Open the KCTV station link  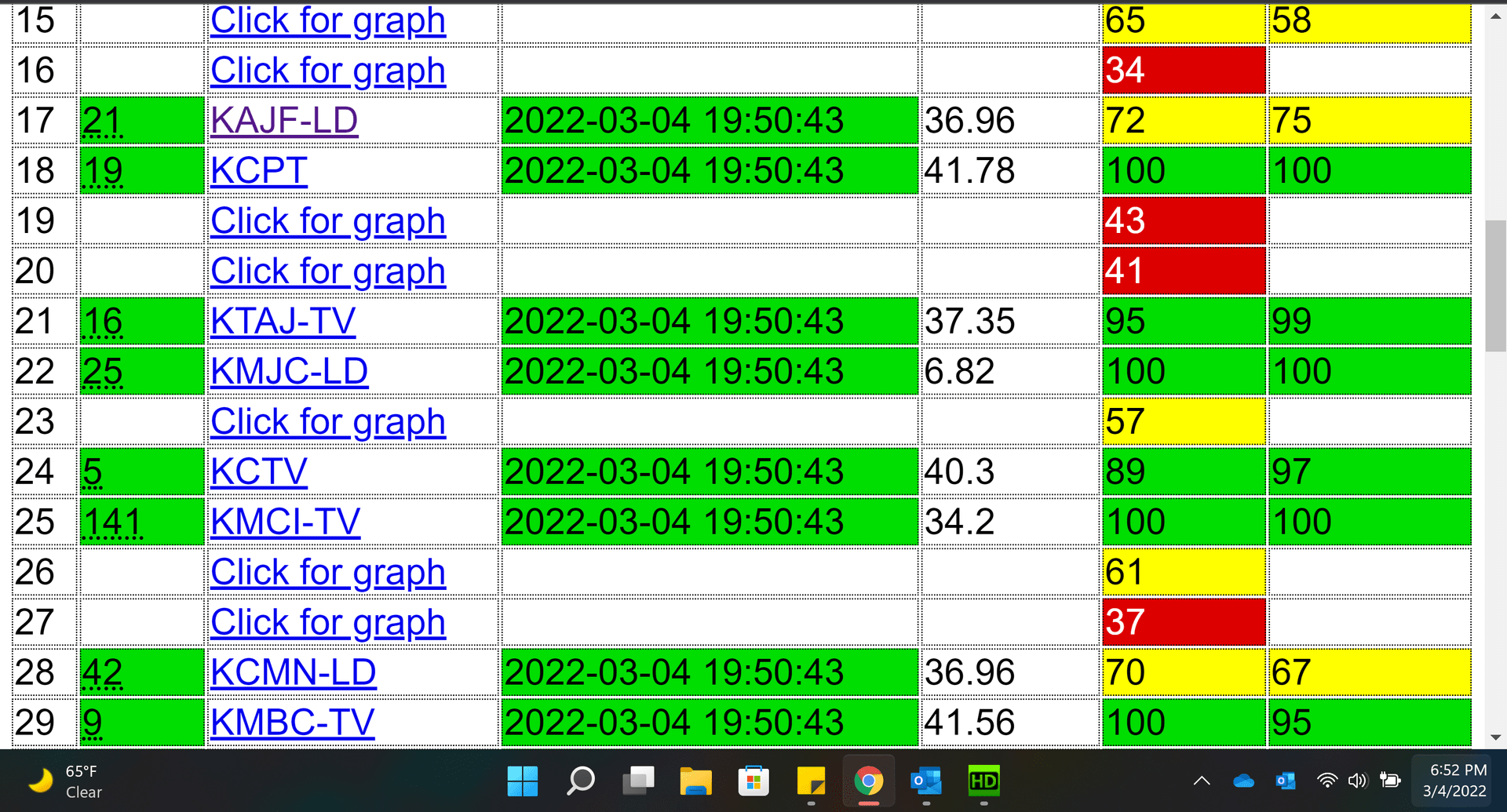coord(259,472)
